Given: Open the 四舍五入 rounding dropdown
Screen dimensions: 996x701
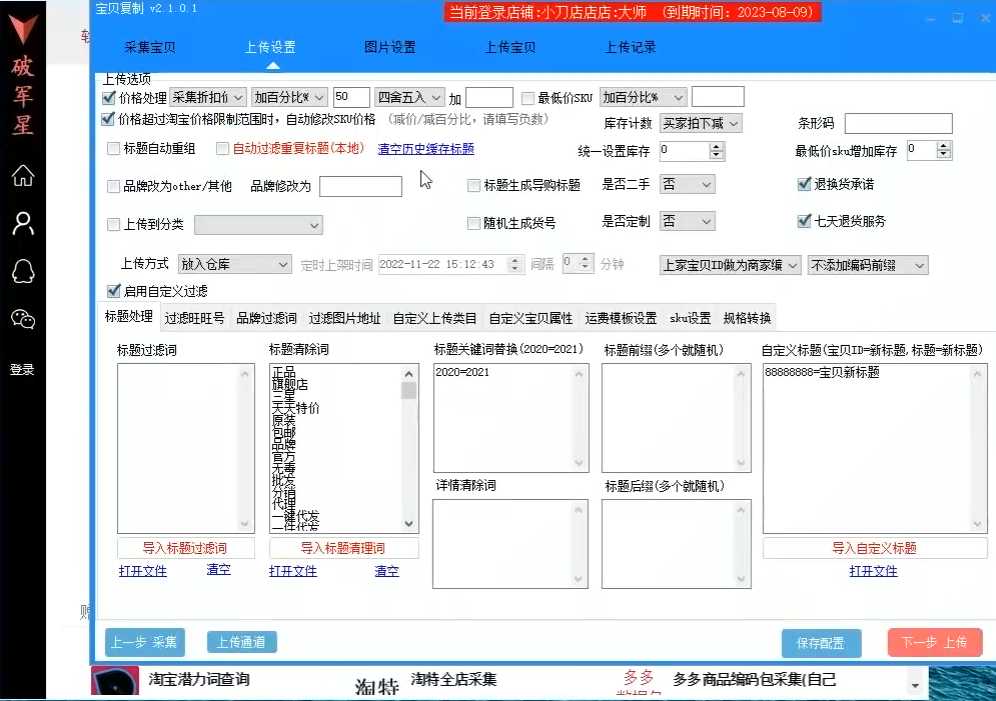Looking at the screenshot, I should 409,98.
